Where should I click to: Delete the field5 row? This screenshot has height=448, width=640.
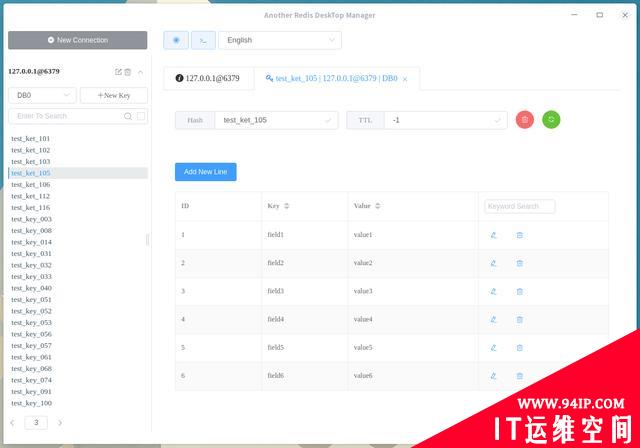(520, 348)
